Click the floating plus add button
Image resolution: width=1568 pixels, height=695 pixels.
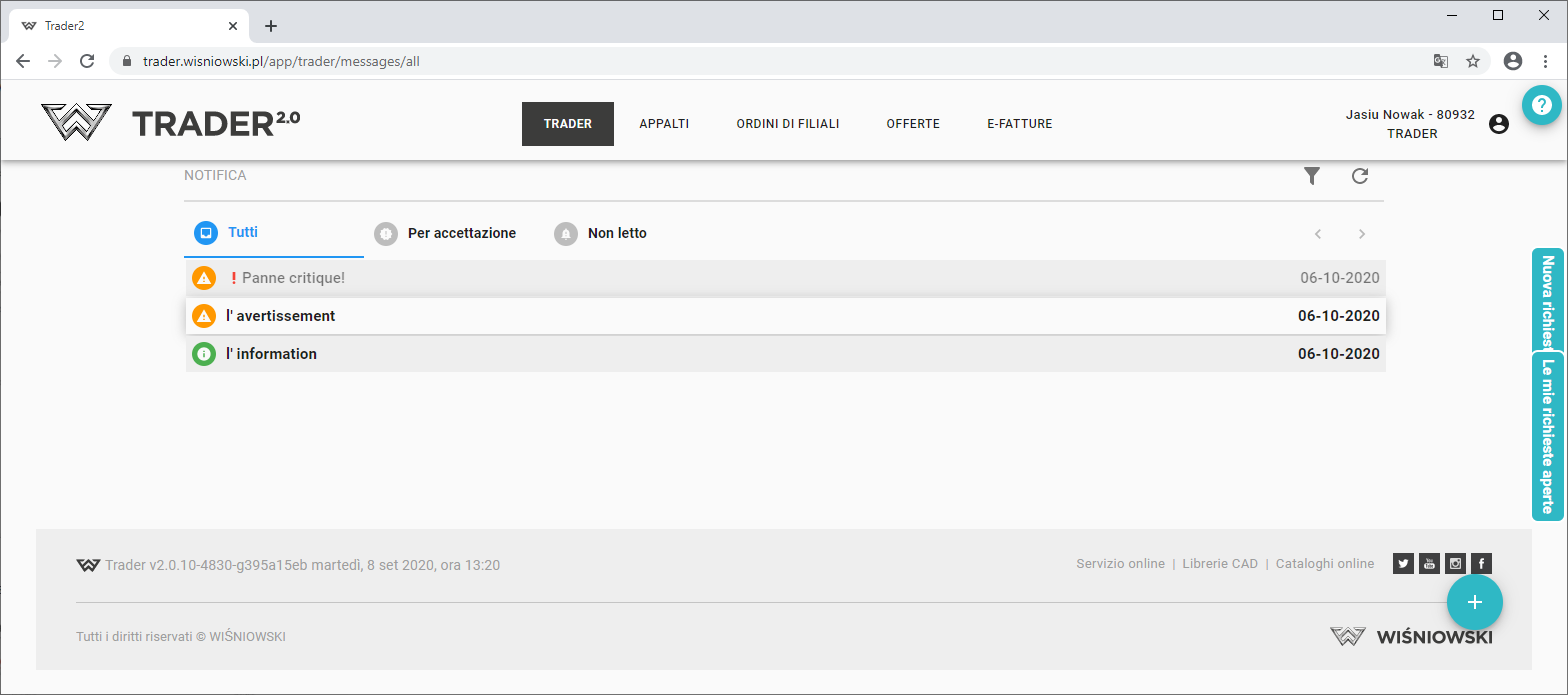pyautogui.click(x=1474, y=601)
